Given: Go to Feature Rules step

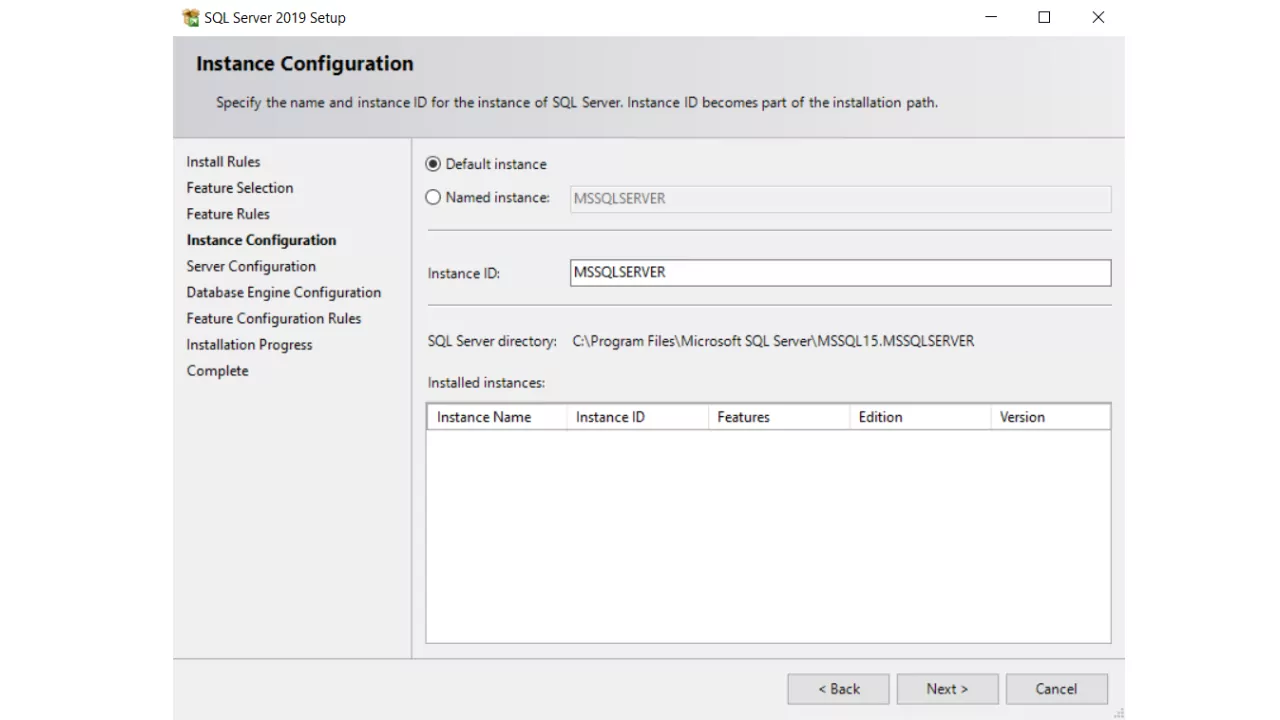Looking at the screenshot, I should (228, 213).
